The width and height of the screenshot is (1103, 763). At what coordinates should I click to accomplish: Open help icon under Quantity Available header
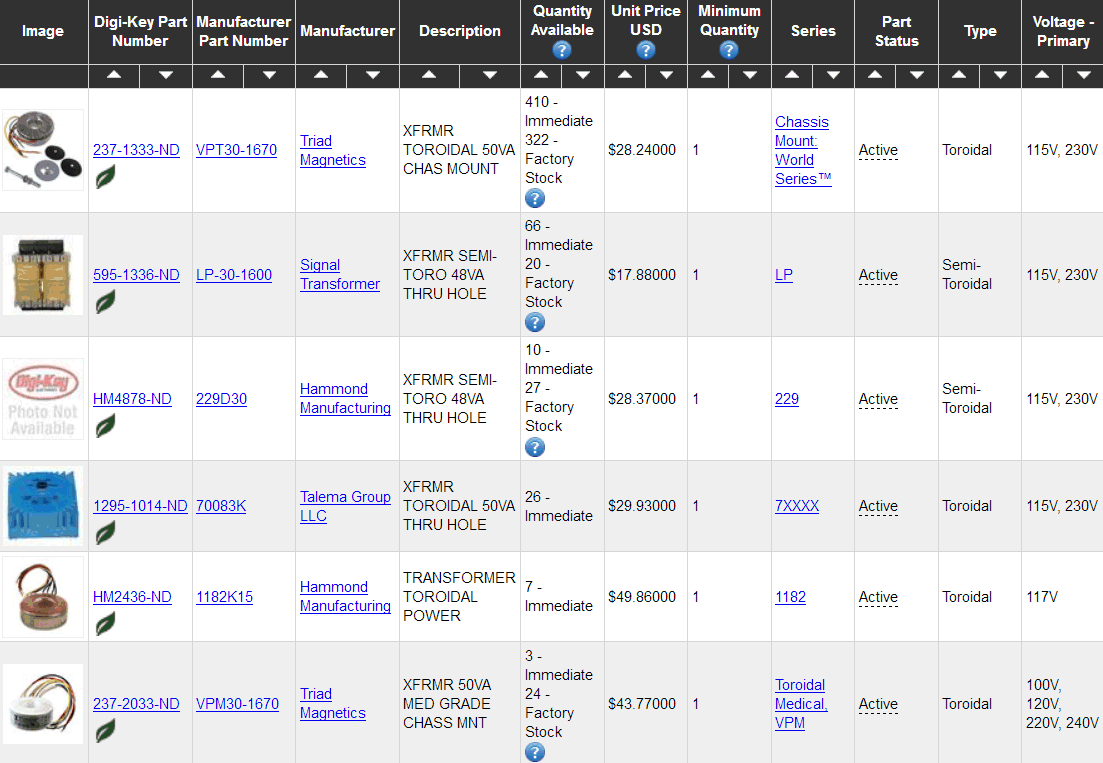[x=561, y=50]
